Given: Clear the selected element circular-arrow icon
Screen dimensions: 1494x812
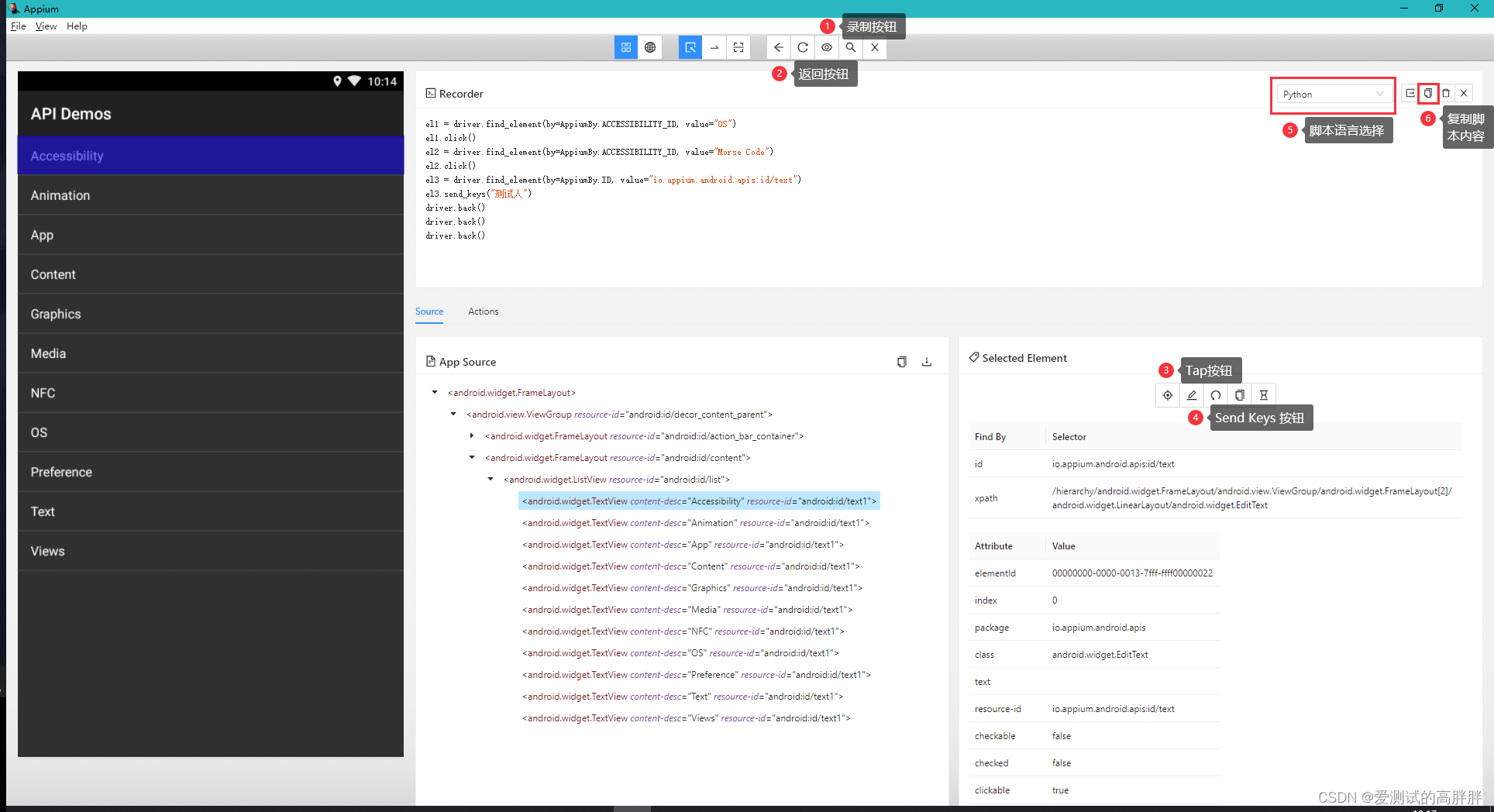Looking at the screenshot, I should coord(1216,395).
